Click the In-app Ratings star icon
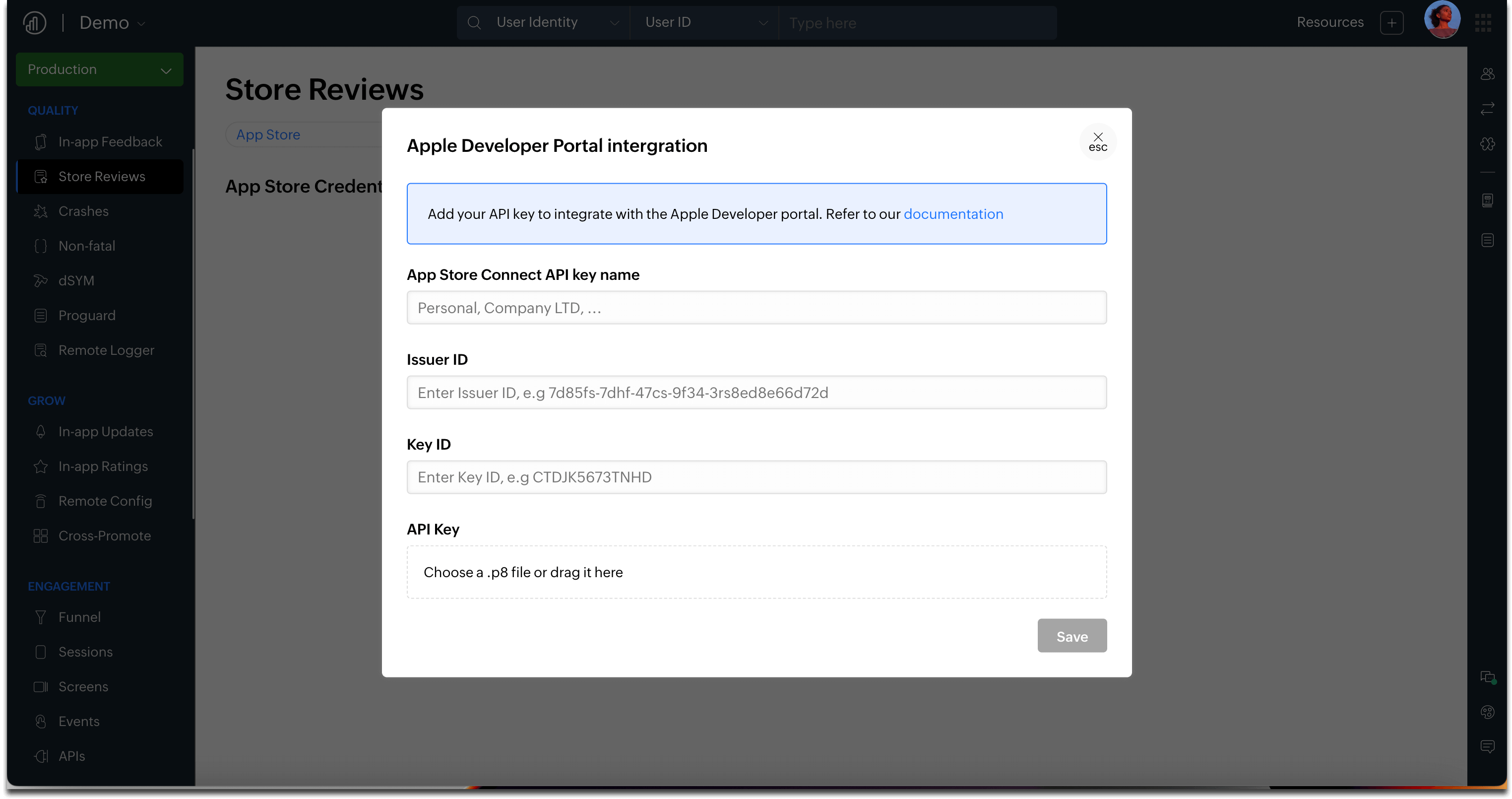Image resolution: width=1512 pixels, height=799 pixels. click(41, 466)
